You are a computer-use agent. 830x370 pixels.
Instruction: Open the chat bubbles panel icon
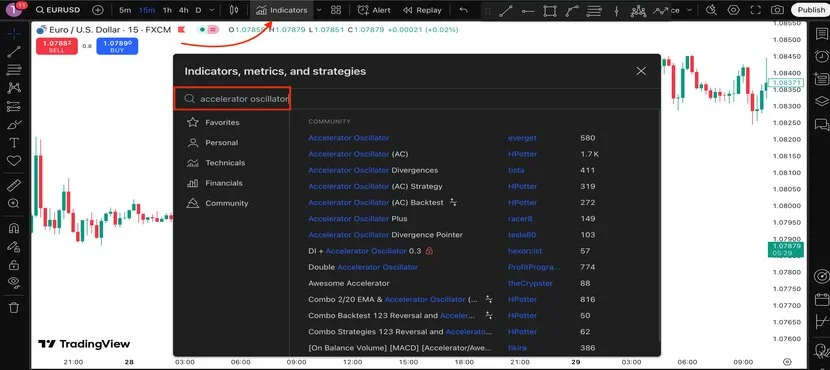821,124
